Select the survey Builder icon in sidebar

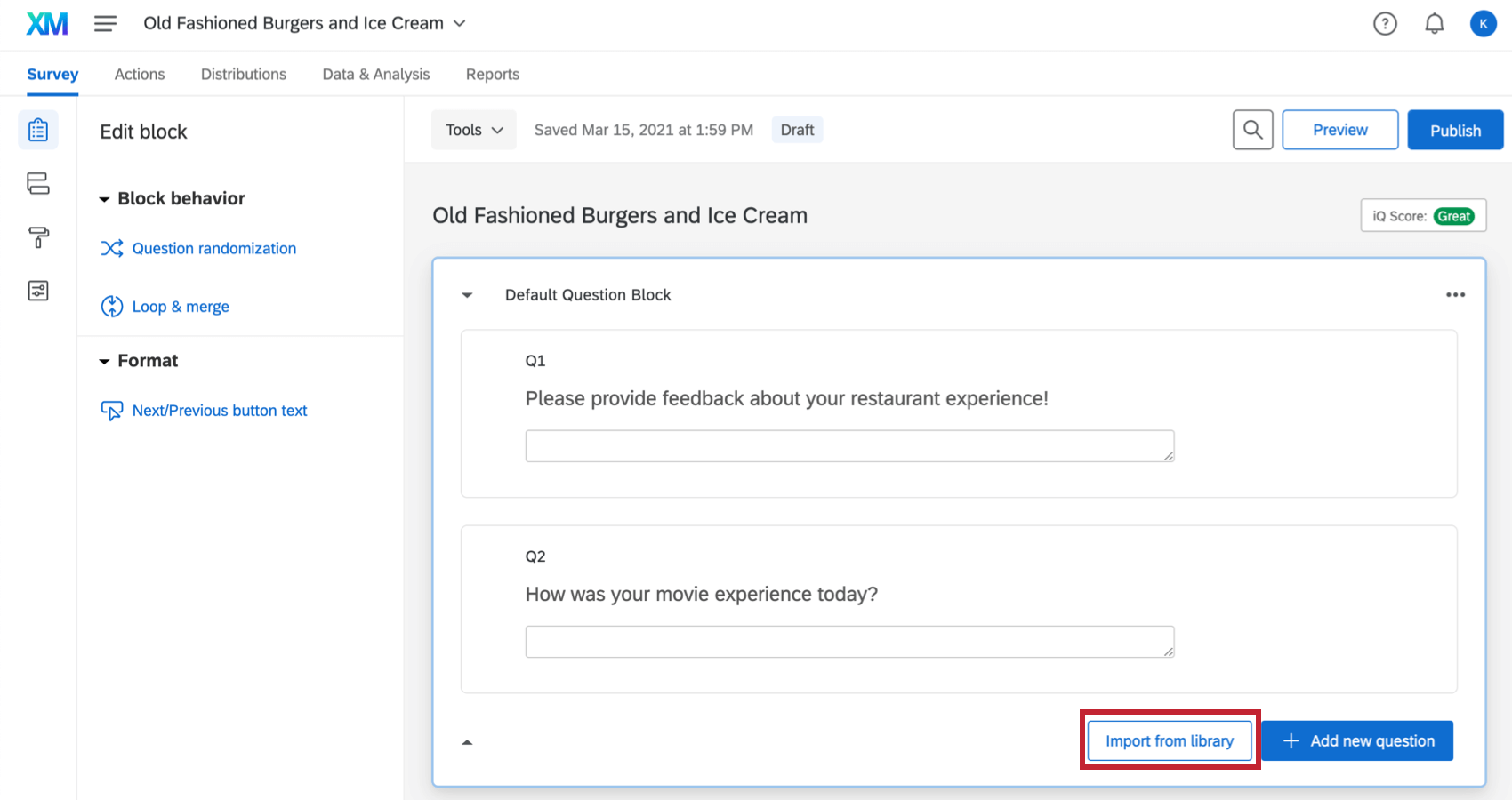pyautogui.click(x=37, y=129)
